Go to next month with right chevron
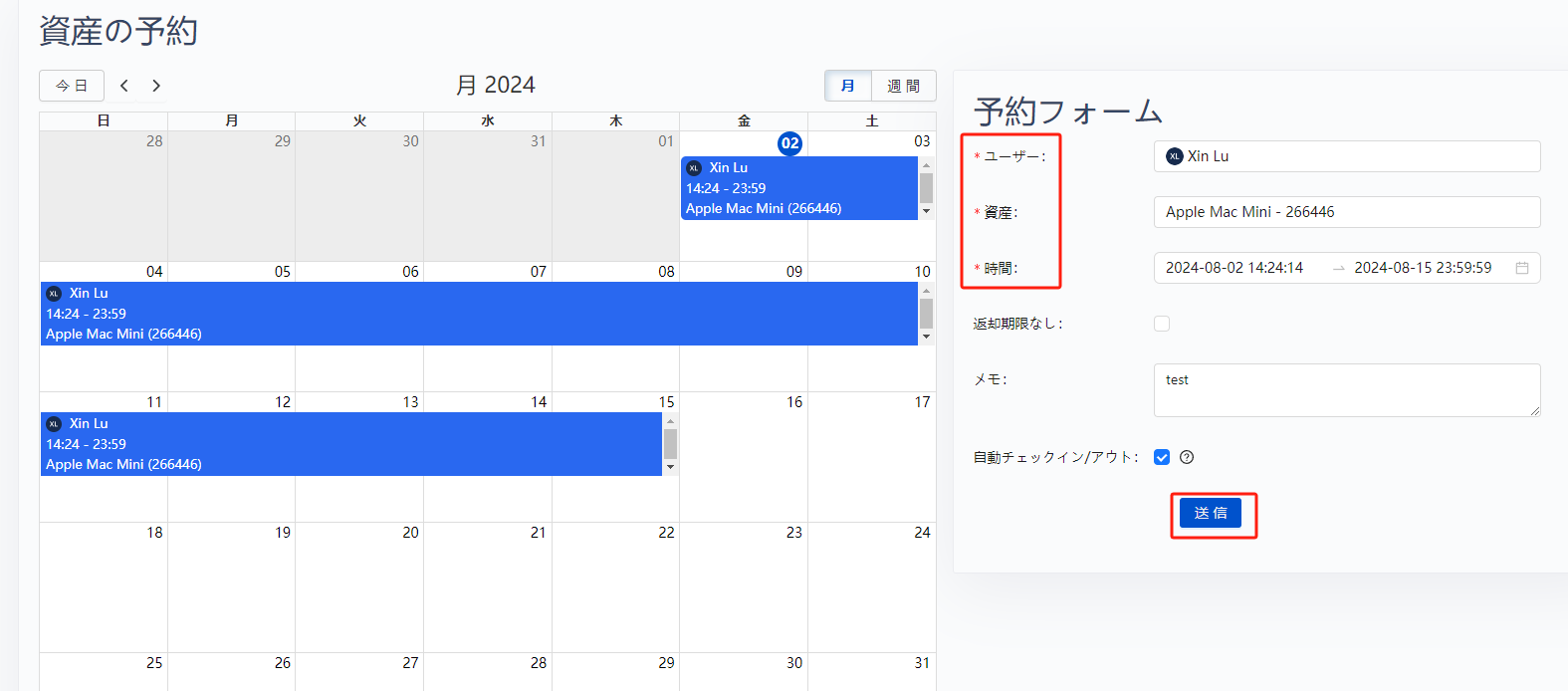 click(x=156, y=86)
